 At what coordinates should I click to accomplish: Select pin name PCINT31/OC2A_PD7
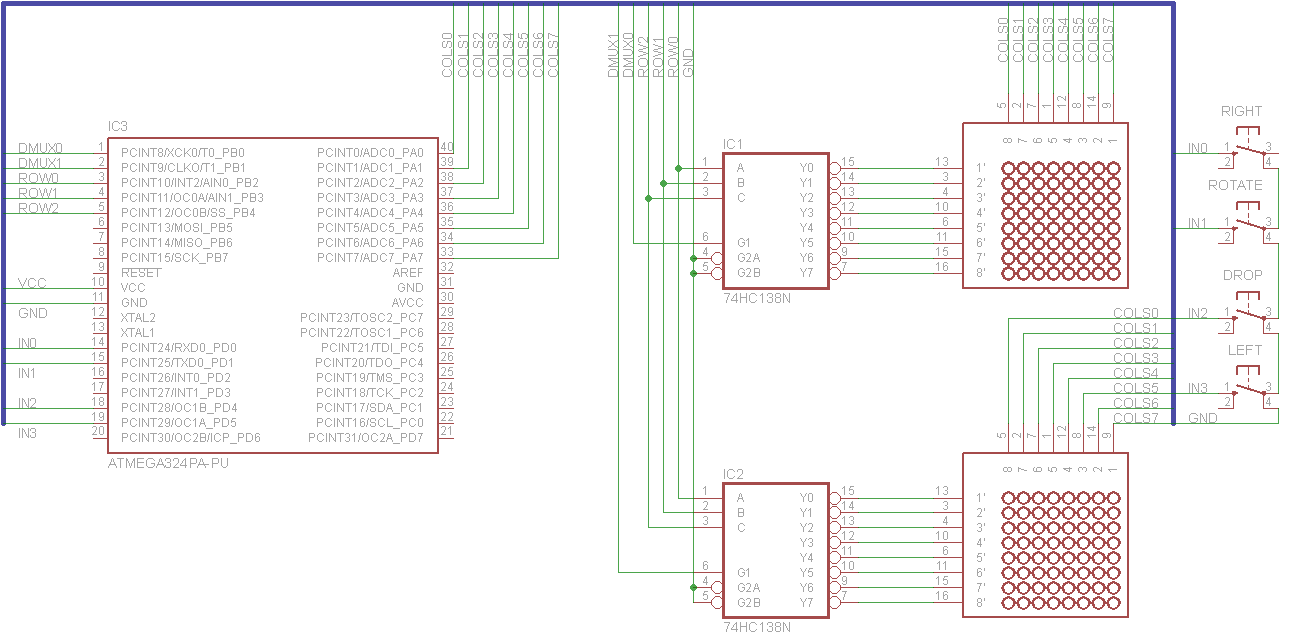point(366,437)
